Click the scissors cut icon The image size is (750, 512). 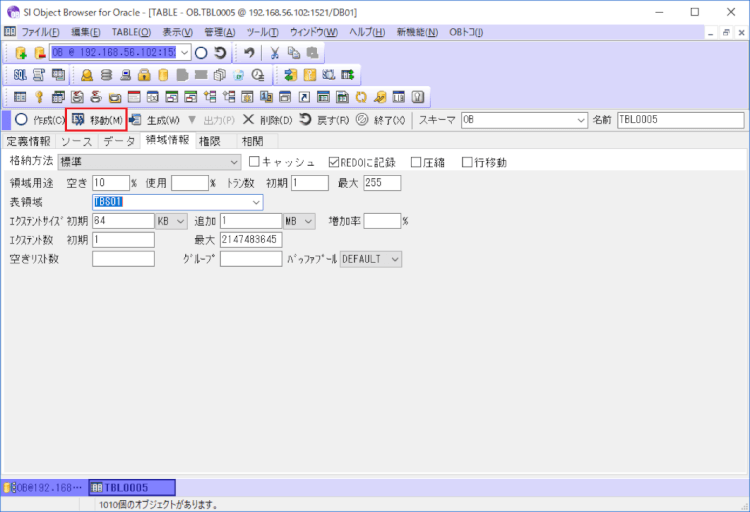point(274,52)
